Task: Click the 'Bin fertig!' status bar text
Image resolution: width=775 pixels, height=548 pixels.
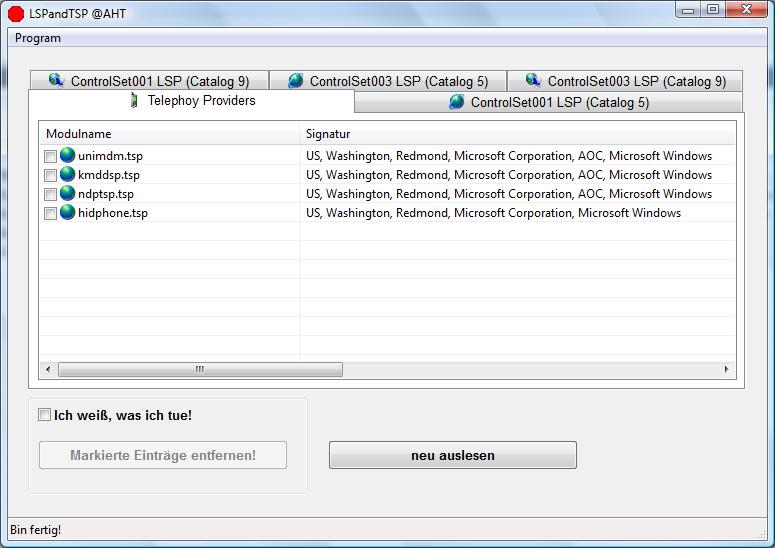Action: (36, 530)
